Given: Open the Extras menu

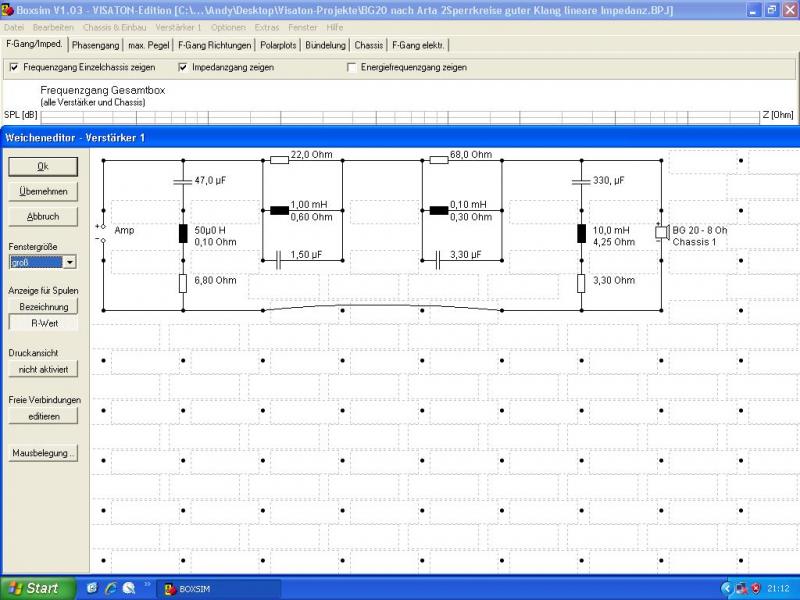Looking at the screenshot, I should (x=267, y=28).
